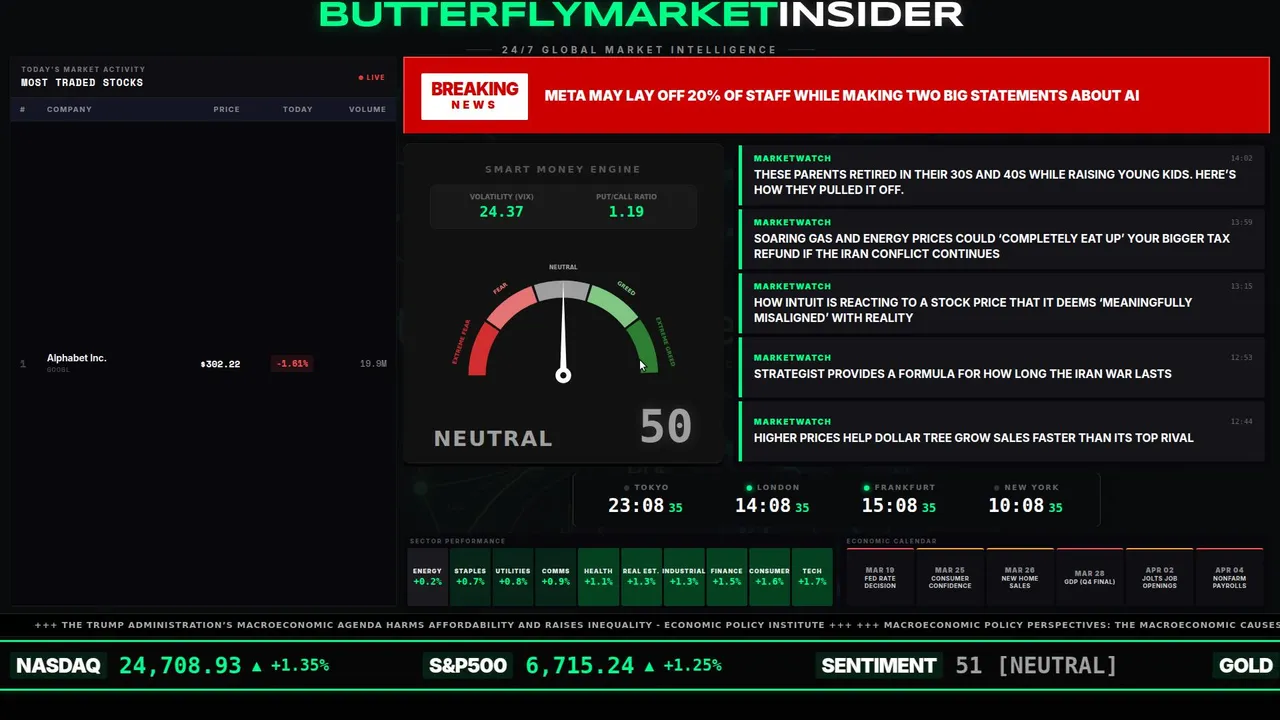Click the 51 [NEUTRAL] sentiment reading
Viewport: 1280px width, 720px height.
point(1036,665)
